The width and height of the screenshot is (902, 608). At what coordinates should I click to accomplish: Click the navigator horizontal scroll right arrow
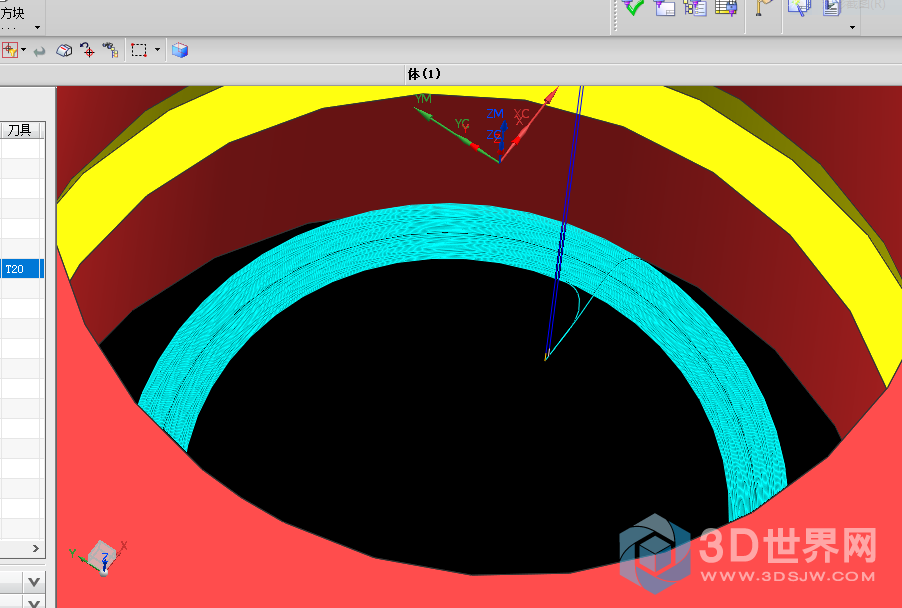coord(36,548)
